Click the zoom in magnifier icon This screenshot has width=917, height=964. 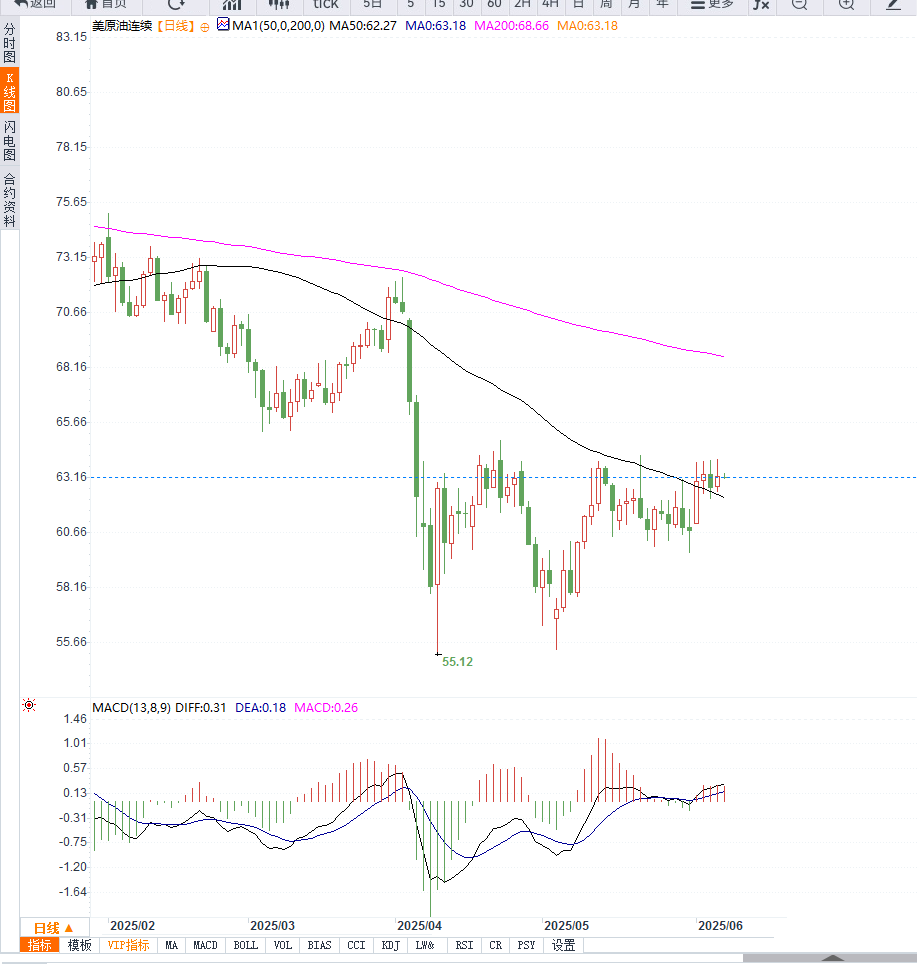tap(846, 4)
